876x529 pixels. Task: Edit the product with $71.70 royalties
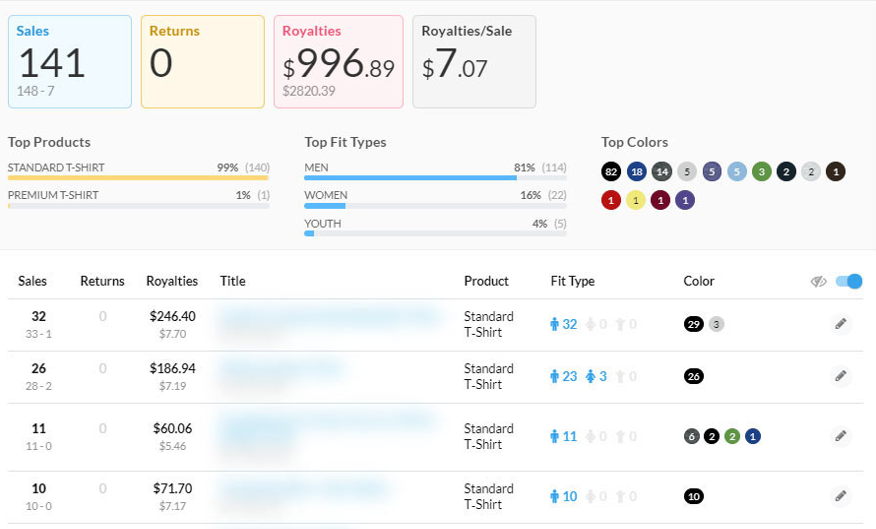pos(840,496)
